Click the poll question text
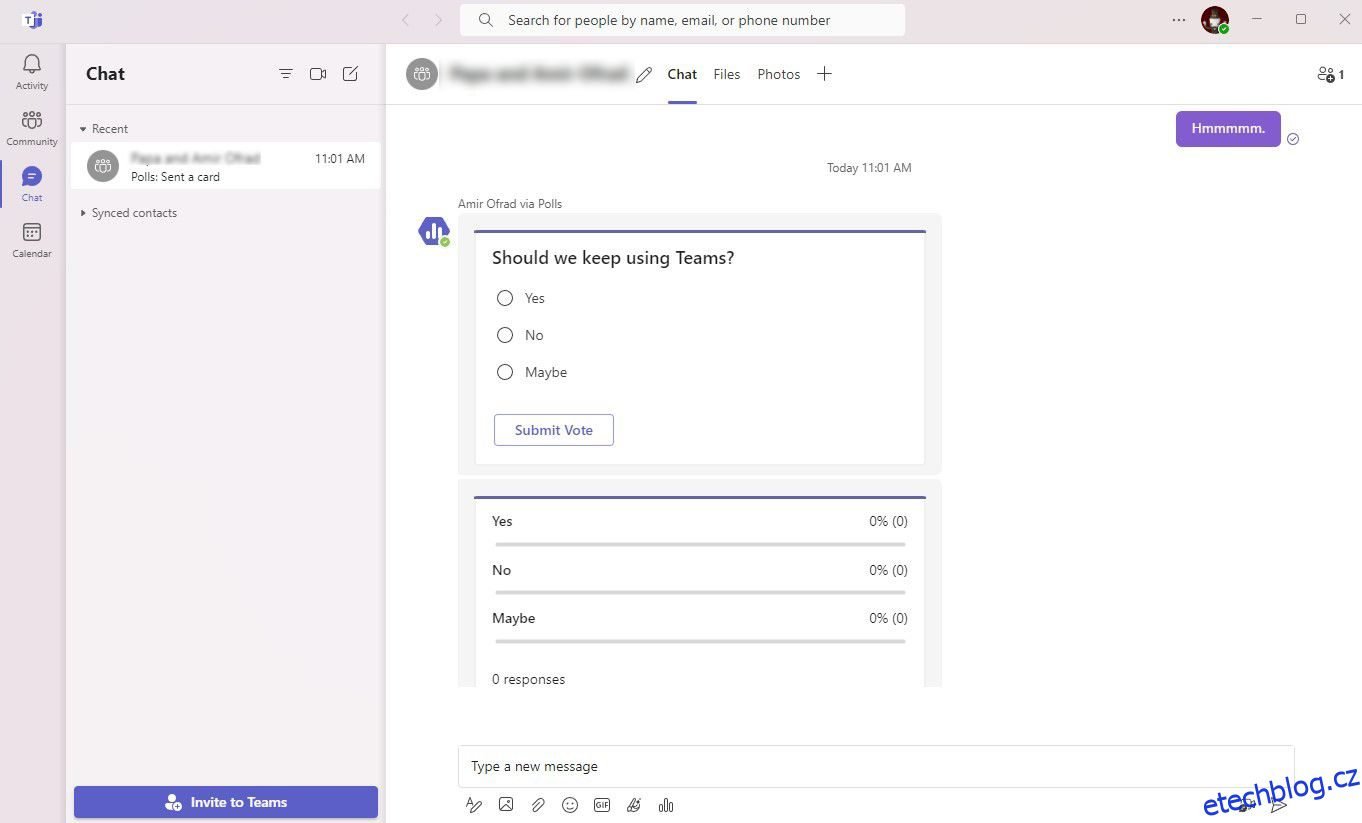Image resolution: width=1362 pixels, height=823 pixels. (x=613, y=258)
